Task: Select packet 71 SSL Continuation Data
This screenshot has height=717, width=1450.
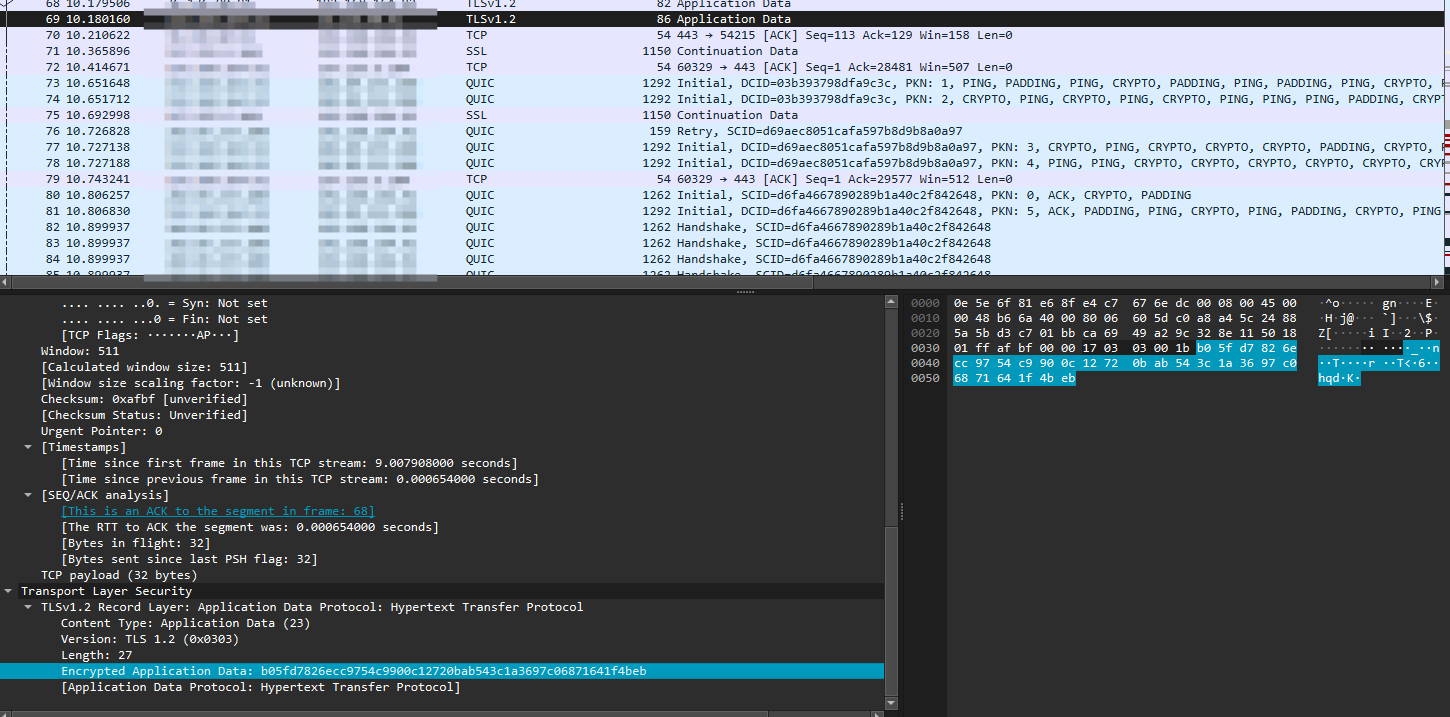Action: (x=720, y=51)
